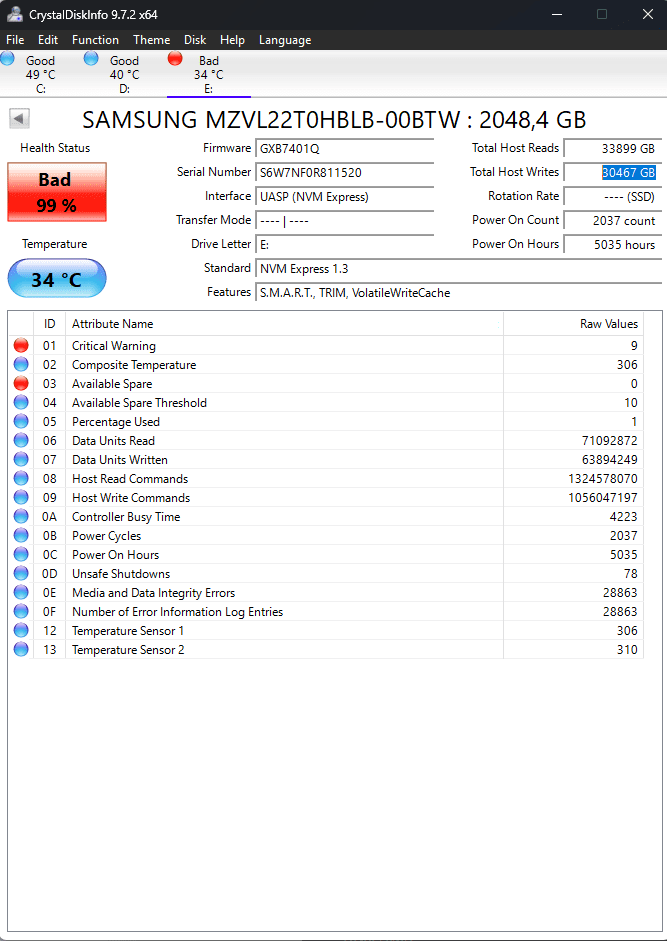The height and width of the screenshot is (941, 667).
Task: Click the red status icon for Available Spare
Action: click(21, 383)
